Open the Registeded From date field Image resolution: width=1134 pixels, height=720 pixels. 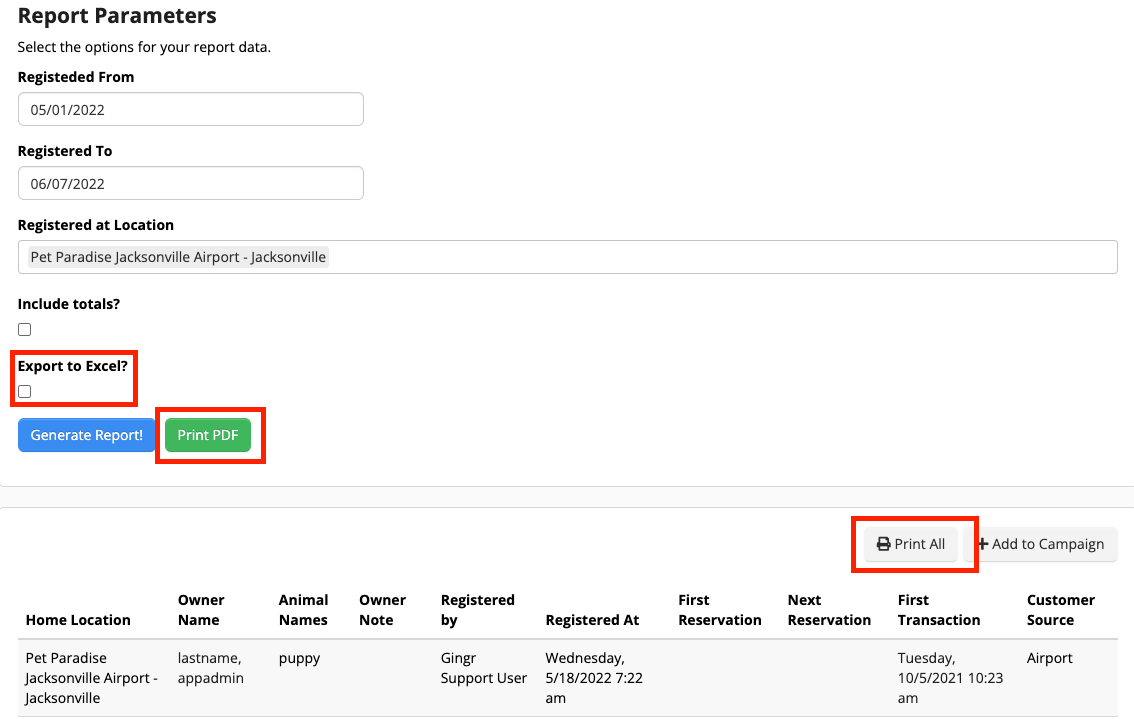tap(190, 108)
